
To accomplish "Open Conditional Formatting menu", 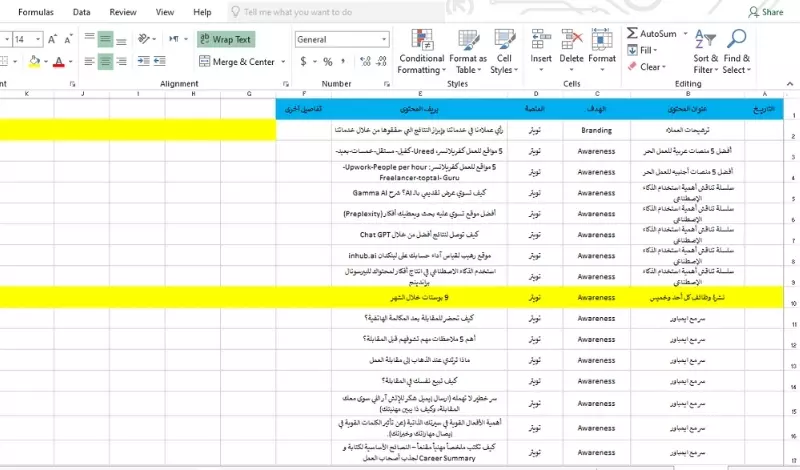I will (x=421, y=52).
